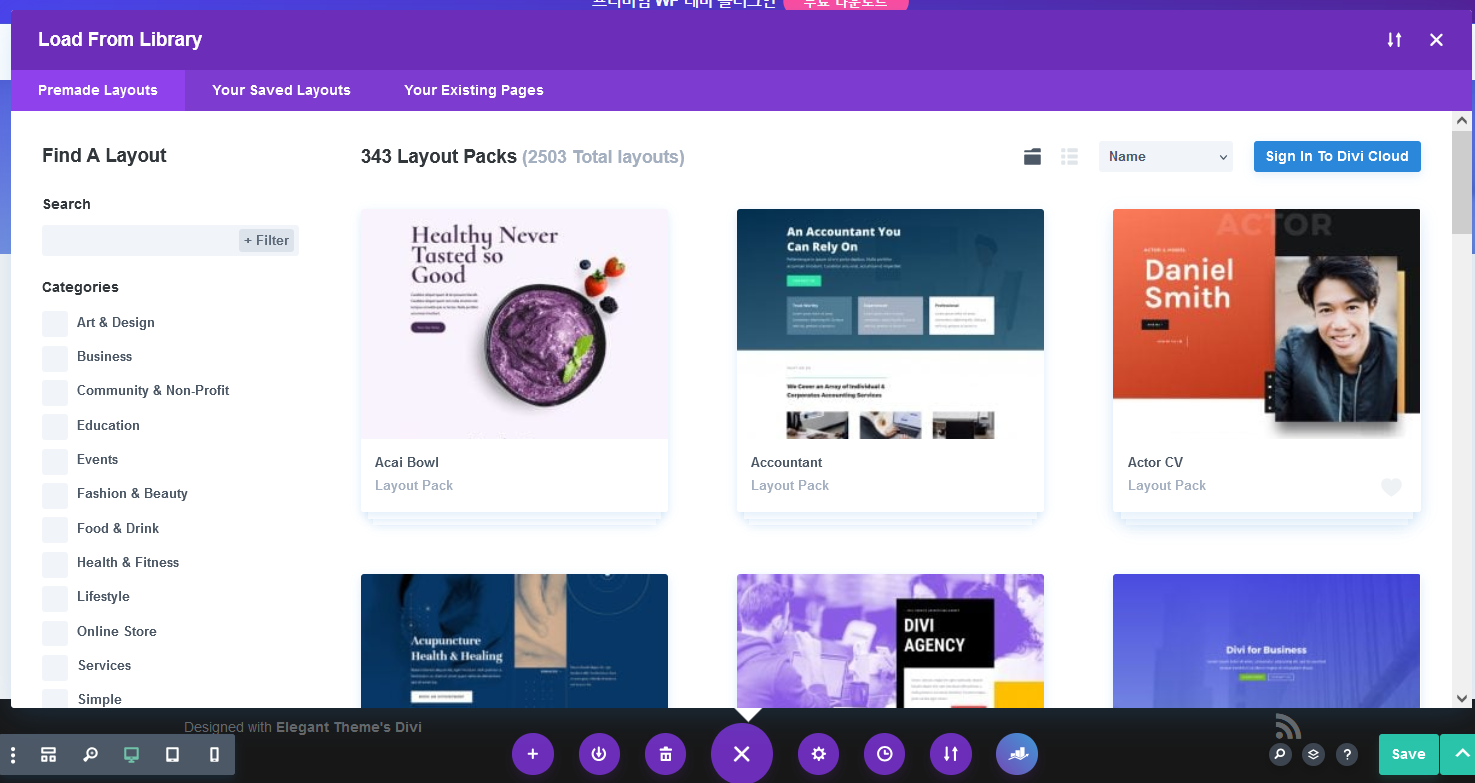Check the Education category
Image resolution: width=1475 pixels, height=783 pixels.
tap(55, 426)
